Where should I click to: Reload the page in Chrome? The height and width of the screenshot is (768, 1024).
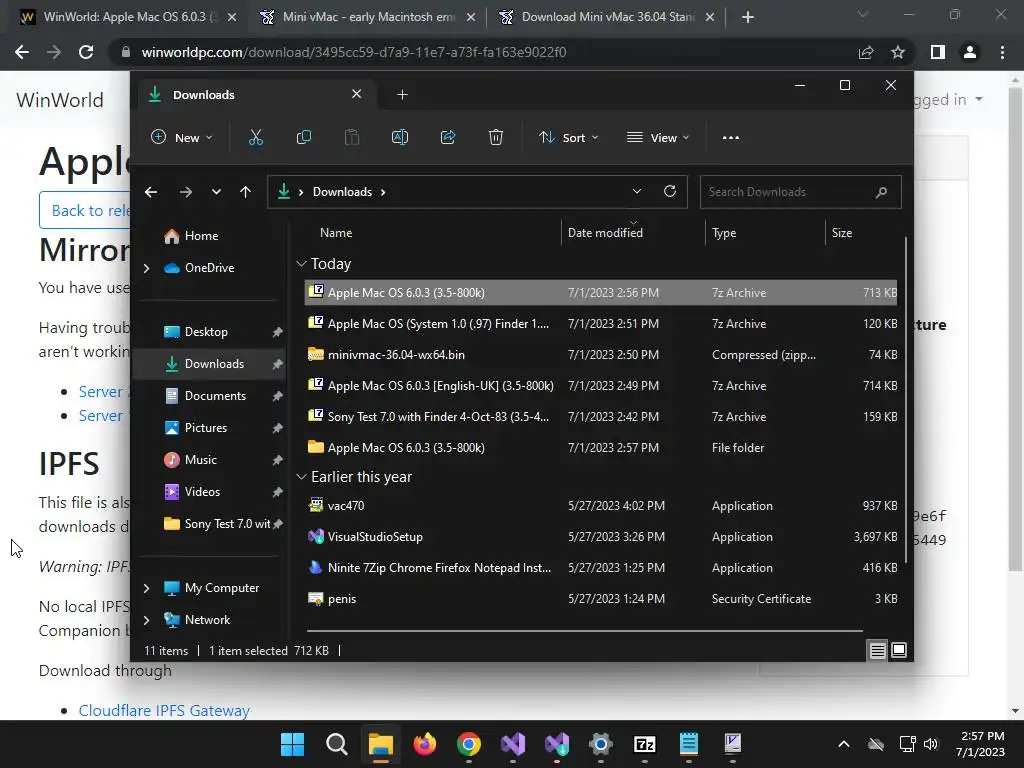[x=86, y=52]
